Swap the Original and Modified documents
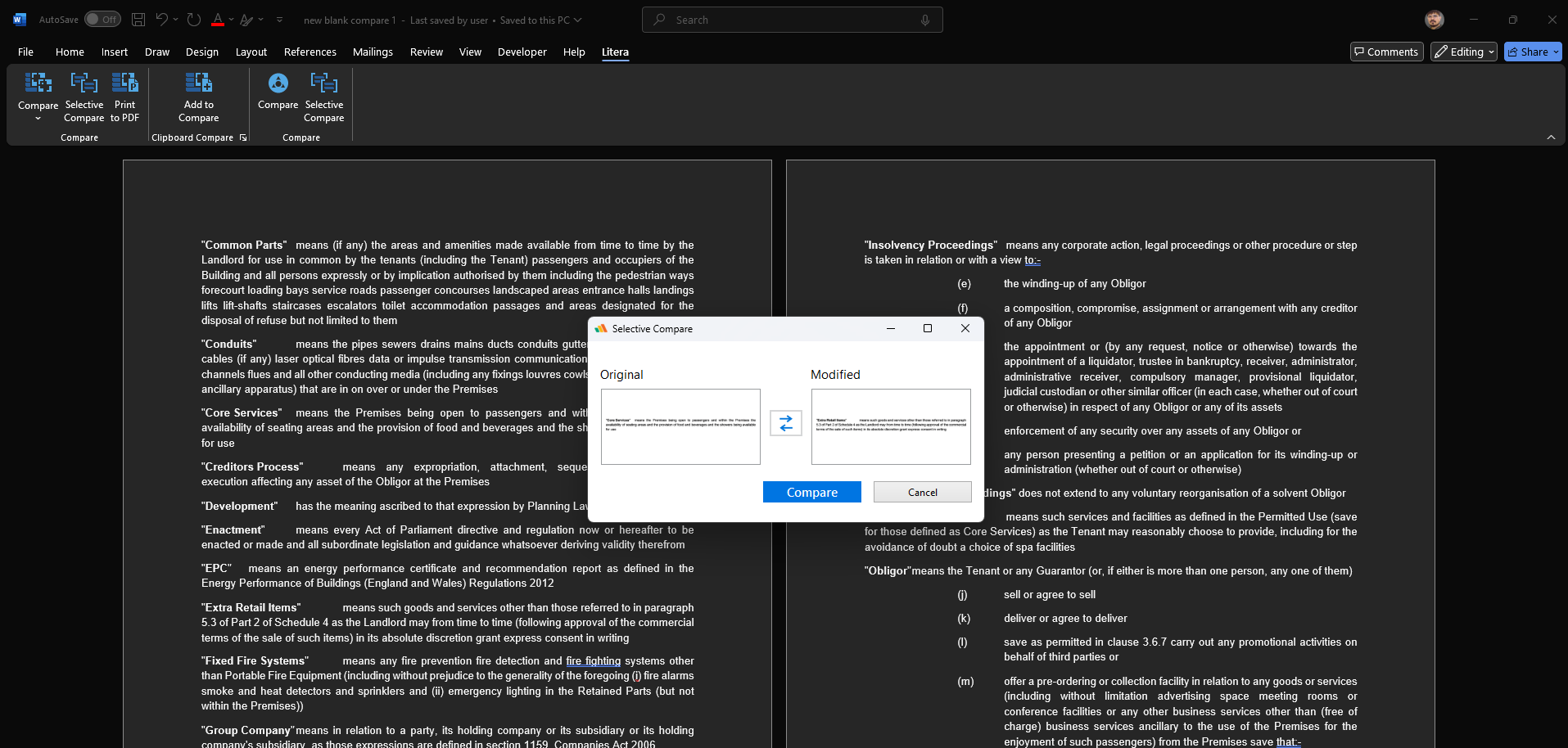 click(785, 423)
